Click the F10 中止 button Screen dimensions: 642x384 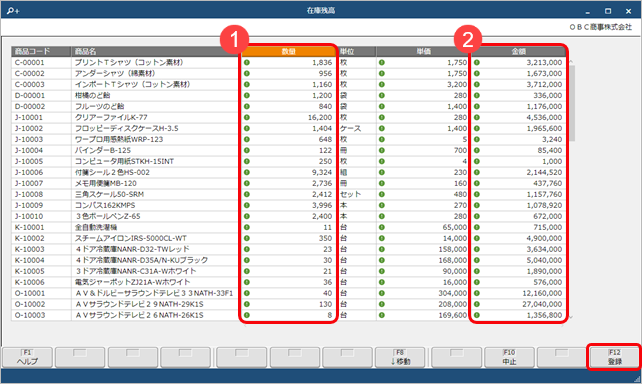coord(509,357)
